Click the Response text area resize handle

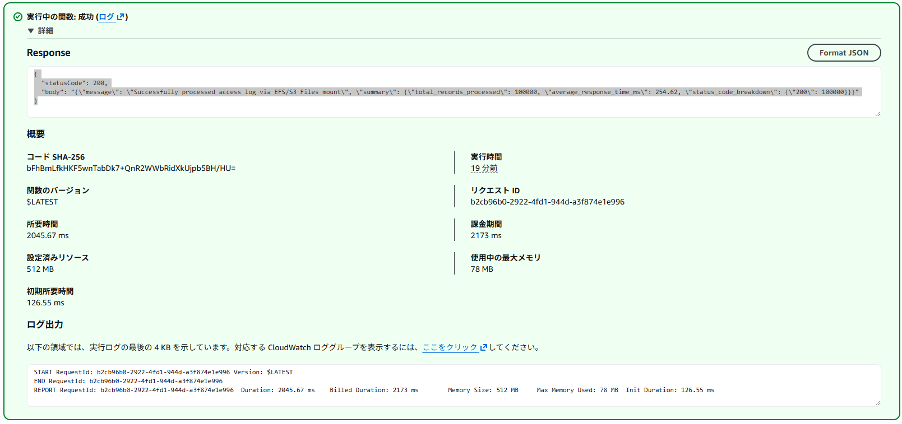point(877,114)
